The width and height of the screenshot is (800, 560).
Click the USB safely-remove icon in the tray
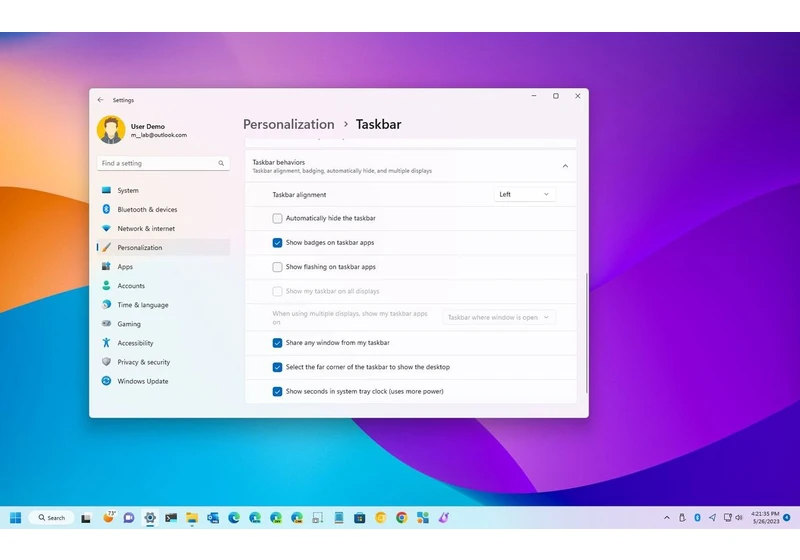pos(682,518)
